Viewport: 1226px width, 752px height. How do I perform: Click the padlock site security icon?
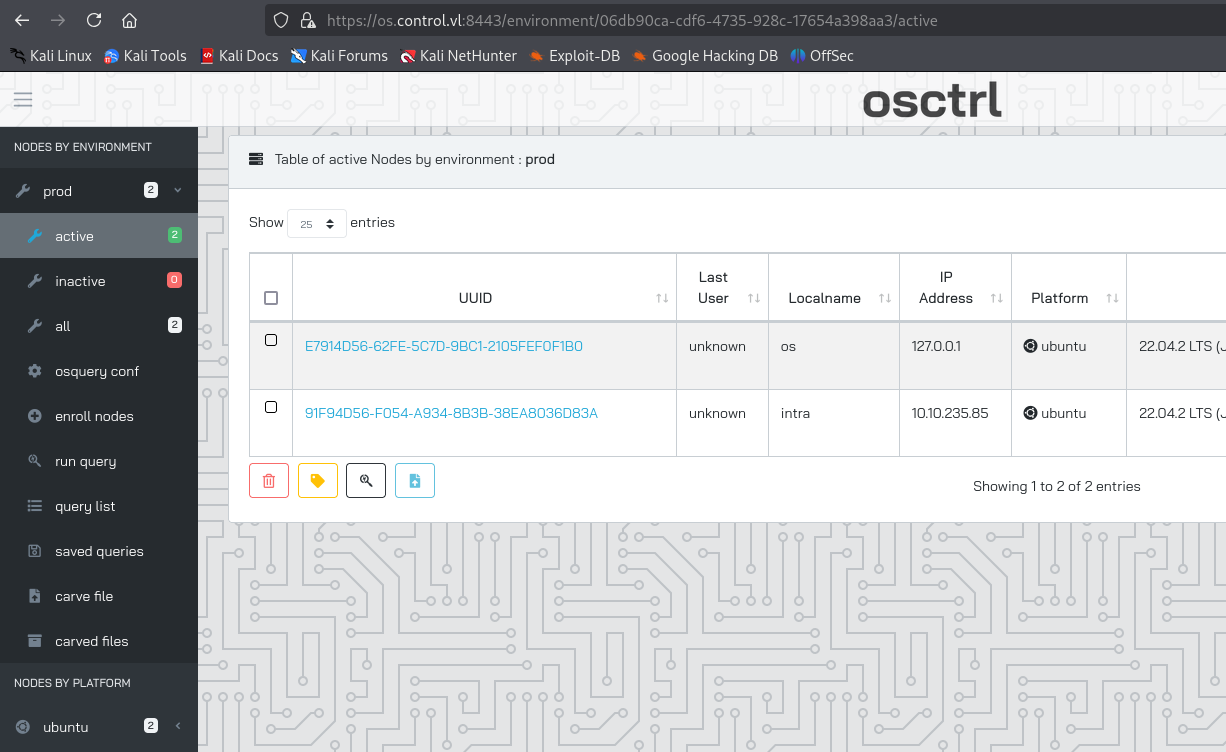click(x=307, y=20)
